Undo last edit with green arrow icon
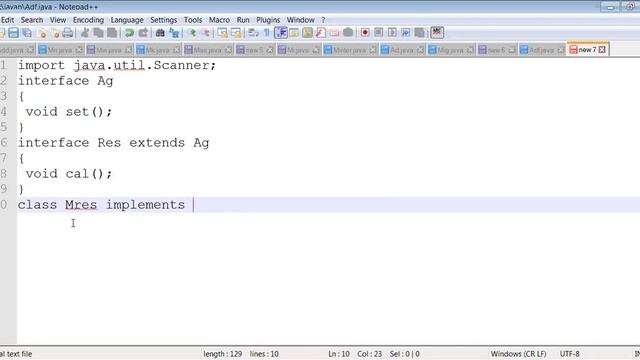Viewport: 640px width, 360px height. tap(129, 33)
